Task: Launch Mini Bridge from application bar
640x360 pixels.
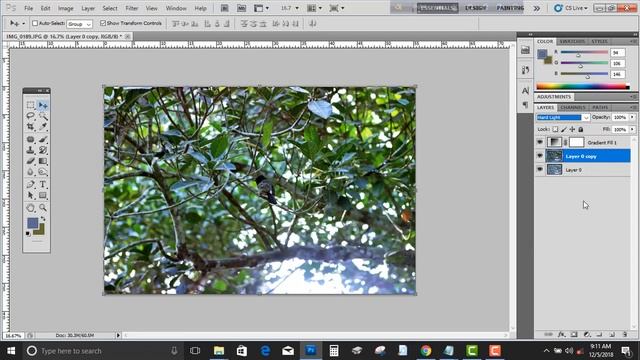Action: 242,8
